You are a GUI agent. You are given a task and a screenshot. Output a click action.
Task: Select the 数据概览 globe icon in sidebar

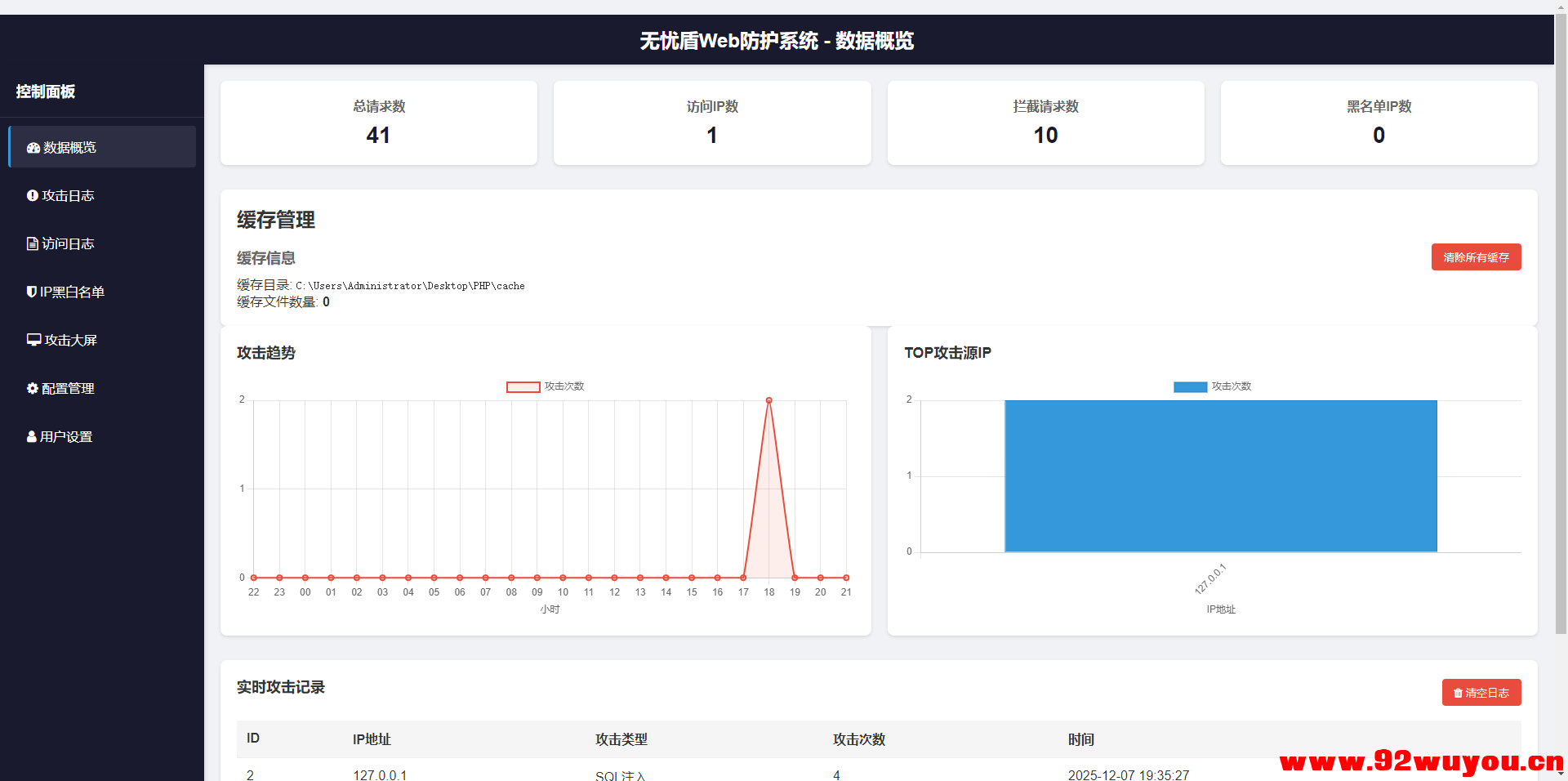tap(33, 147)
